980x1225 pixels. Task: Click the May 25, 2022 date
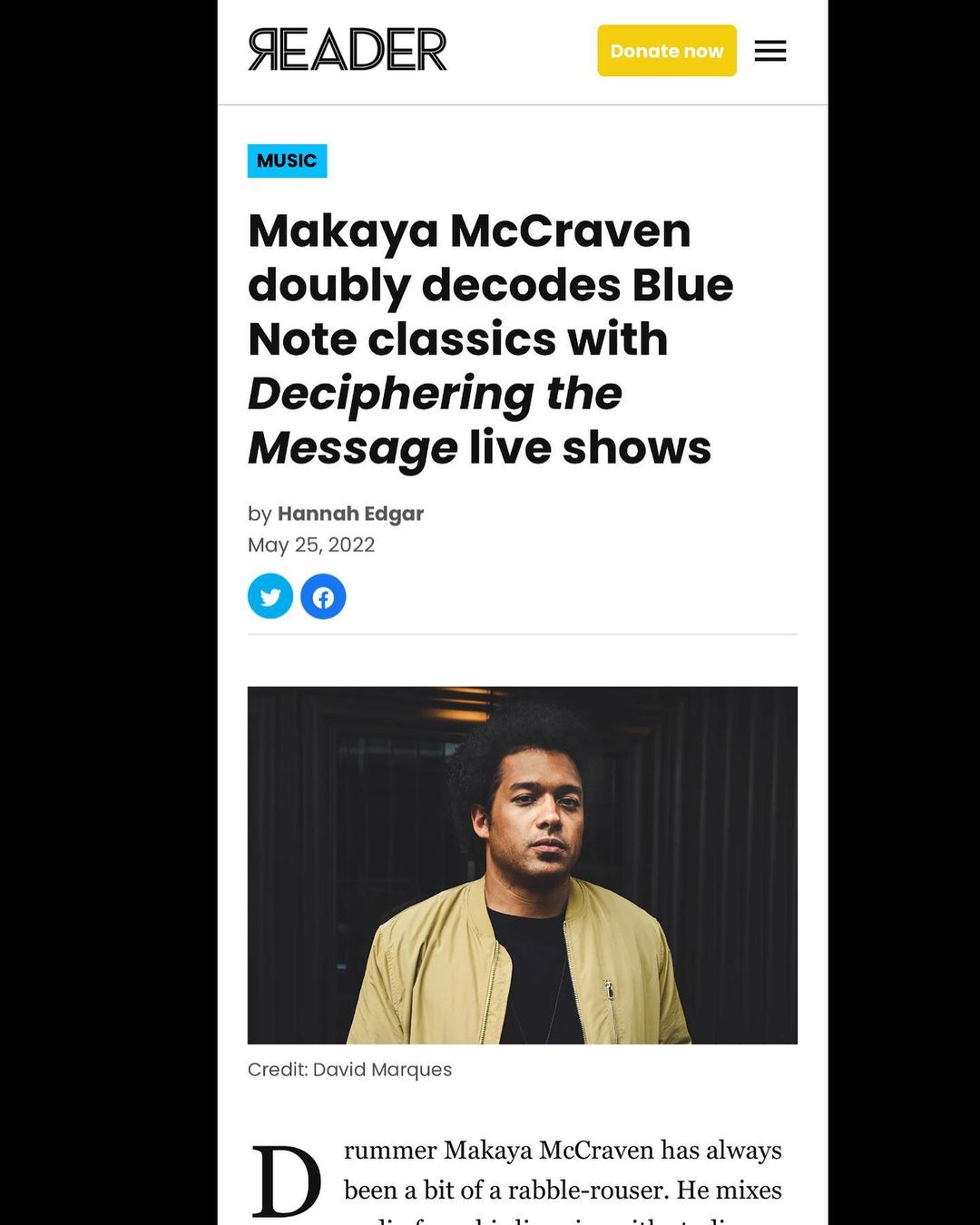[x=311, y=544]
